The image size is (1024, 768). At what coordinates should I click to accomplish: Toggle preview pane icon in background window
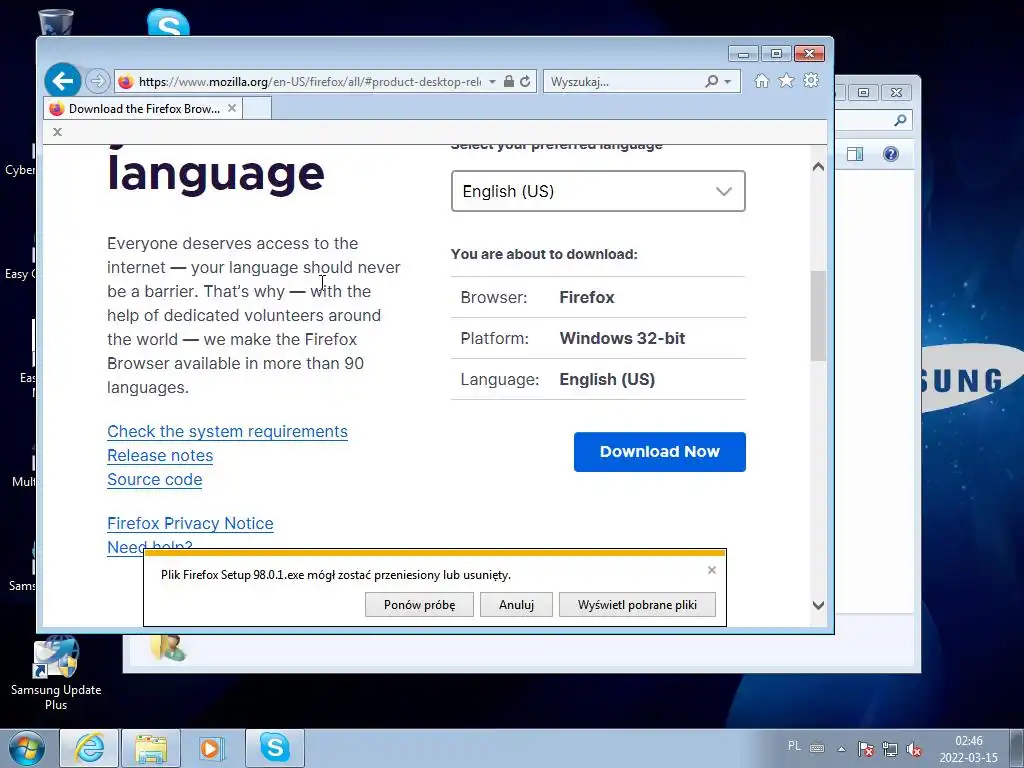click(855, 154)
